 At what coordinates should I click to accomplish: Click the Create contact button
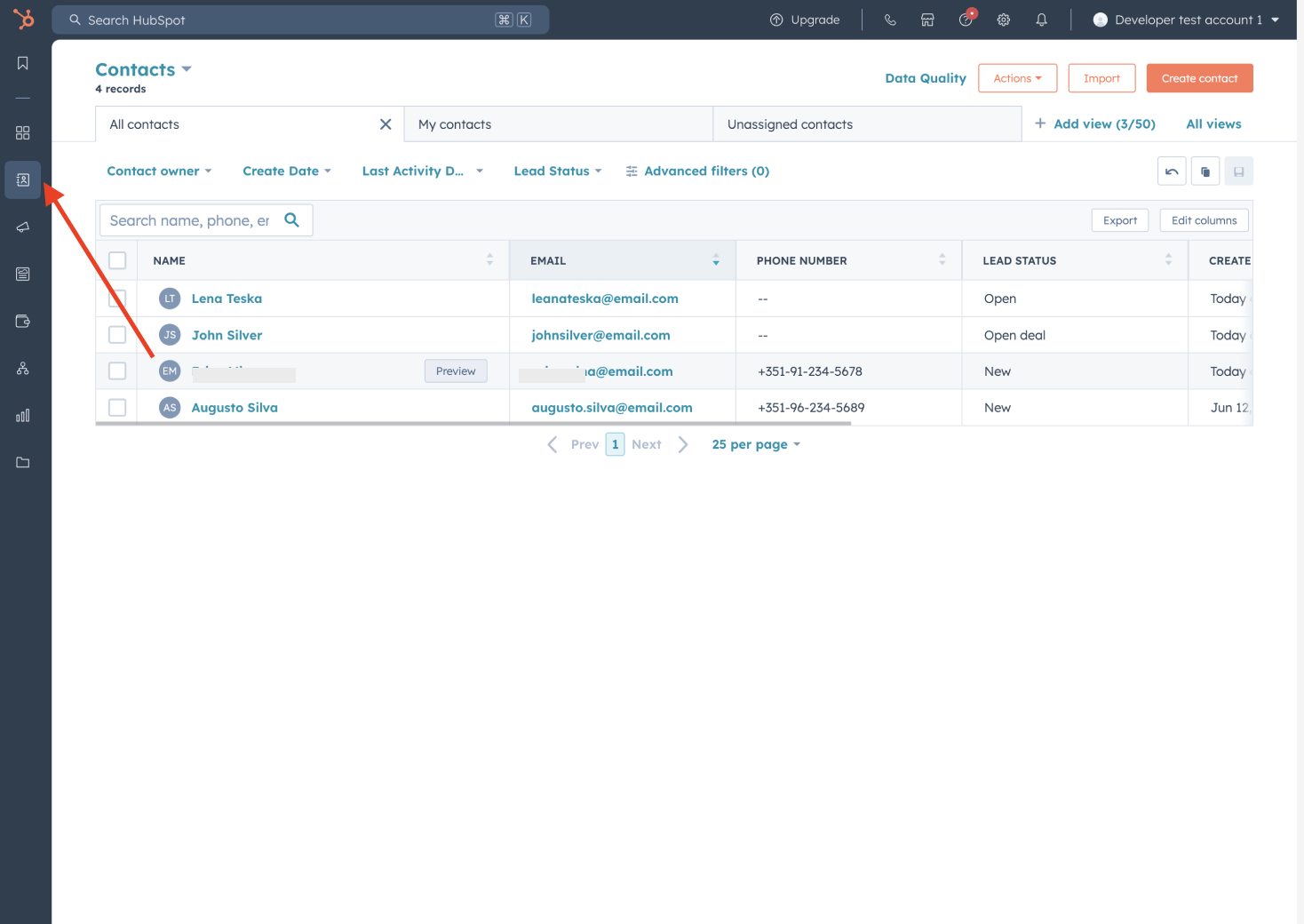coord(1200,78)
